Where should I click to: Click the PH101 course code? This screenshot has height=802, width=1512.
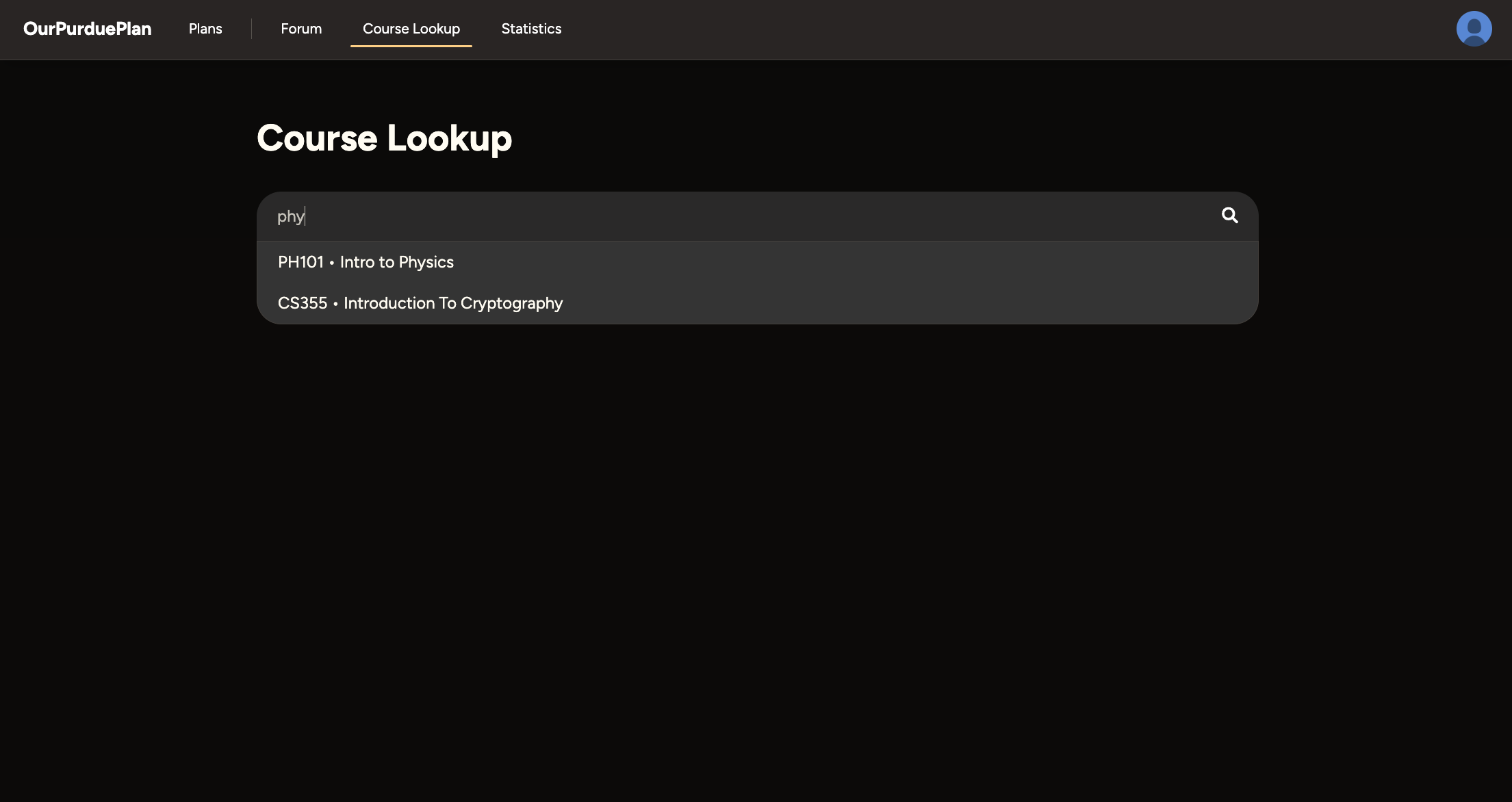coord(300,262)
